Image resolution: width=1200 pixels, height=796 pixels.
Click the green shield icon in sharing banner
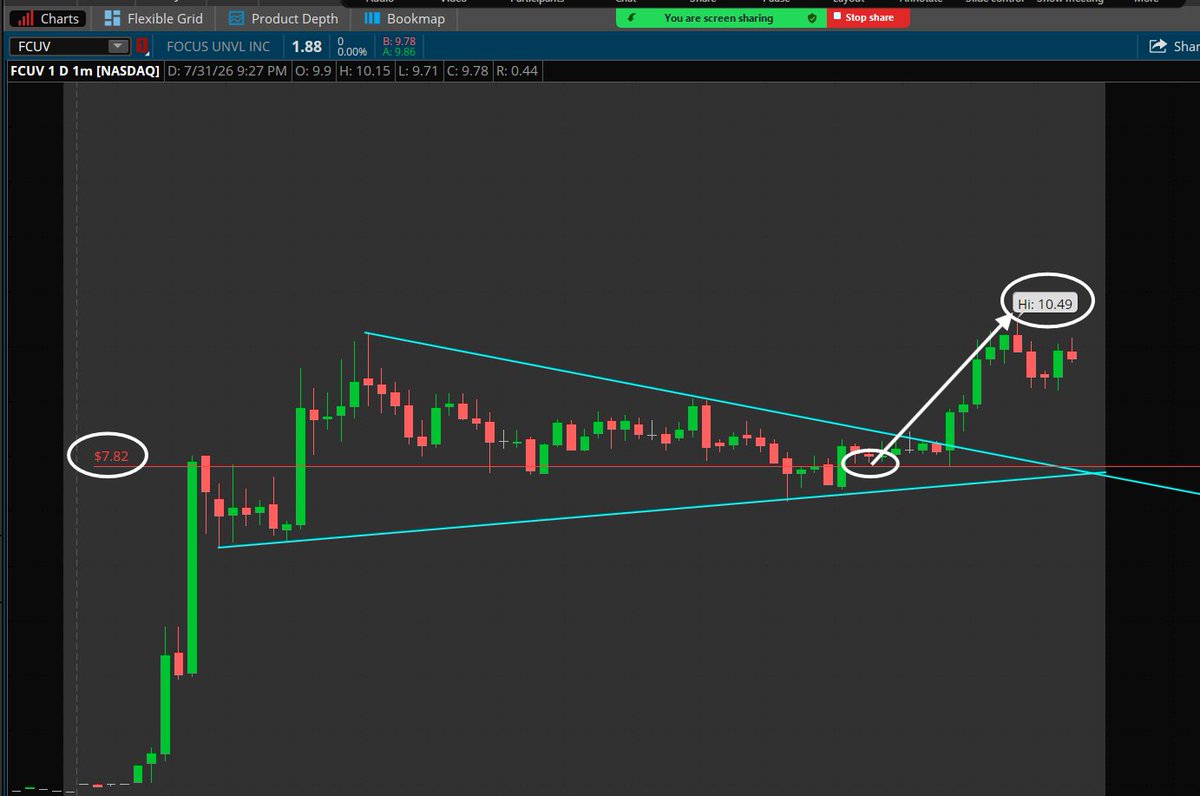[813, 18]
